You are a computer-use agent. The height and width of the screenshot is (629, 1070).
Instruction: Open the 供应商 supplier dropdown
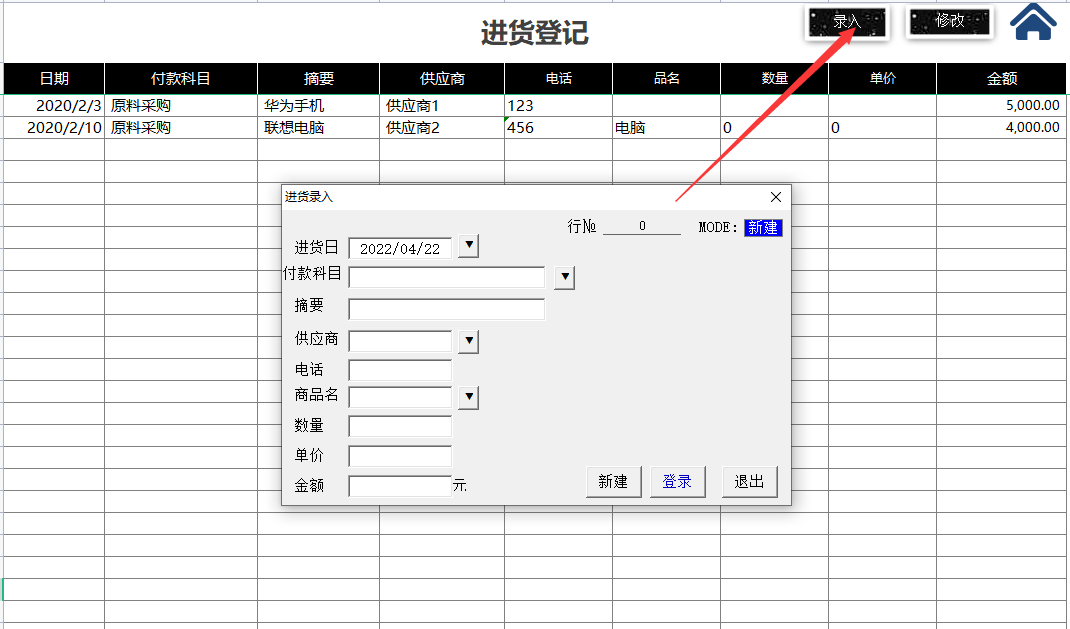click(468, 340)
